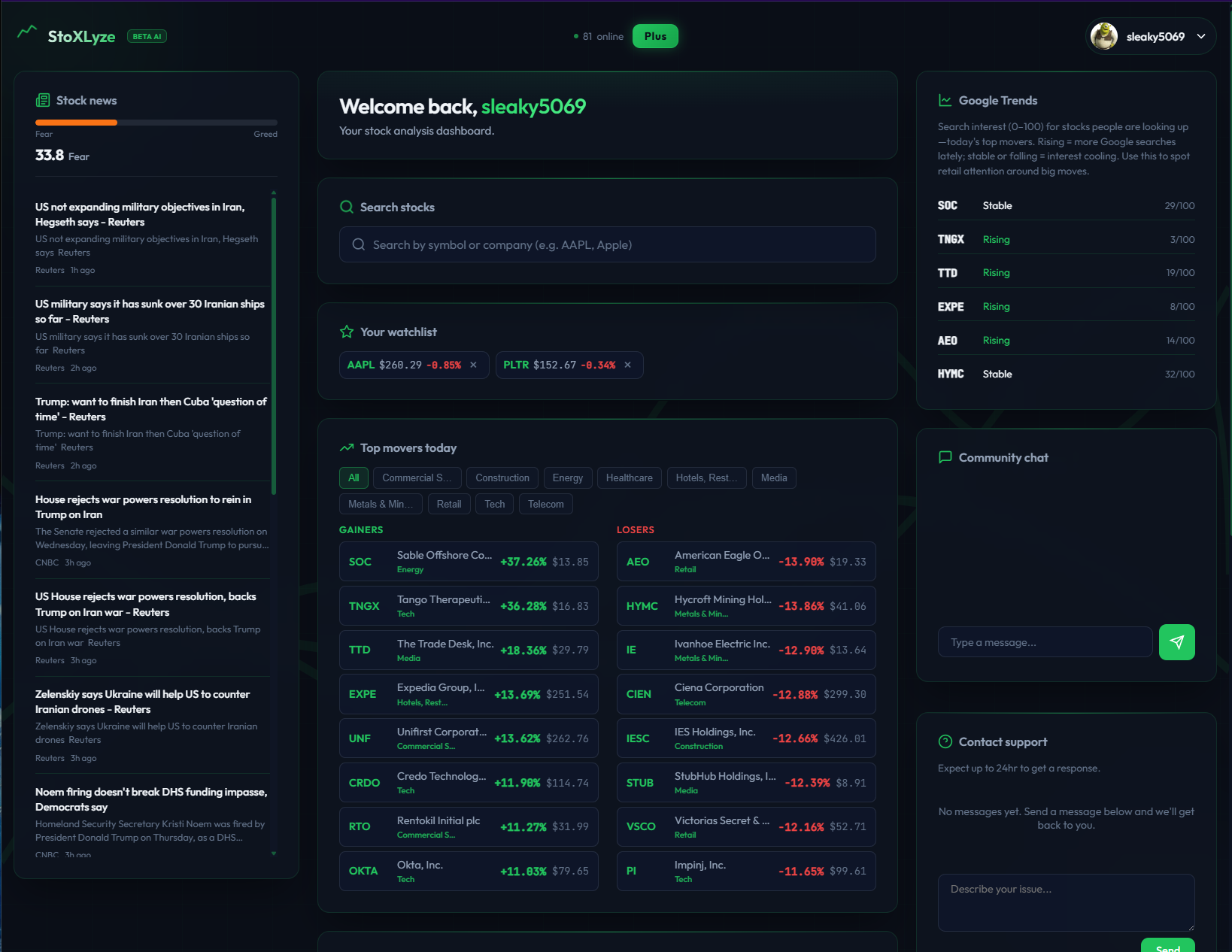Select the Healthcare filter chip
The image size is (1232, 952).
[629, 478]
